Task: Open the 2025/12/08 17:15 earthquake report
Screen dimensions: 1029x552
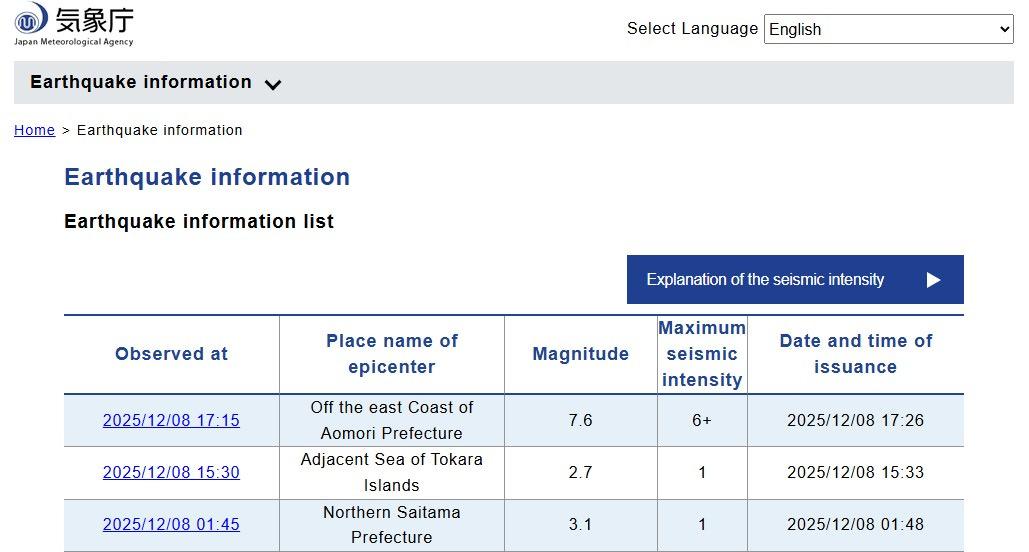Action: (x=171, y=420)
